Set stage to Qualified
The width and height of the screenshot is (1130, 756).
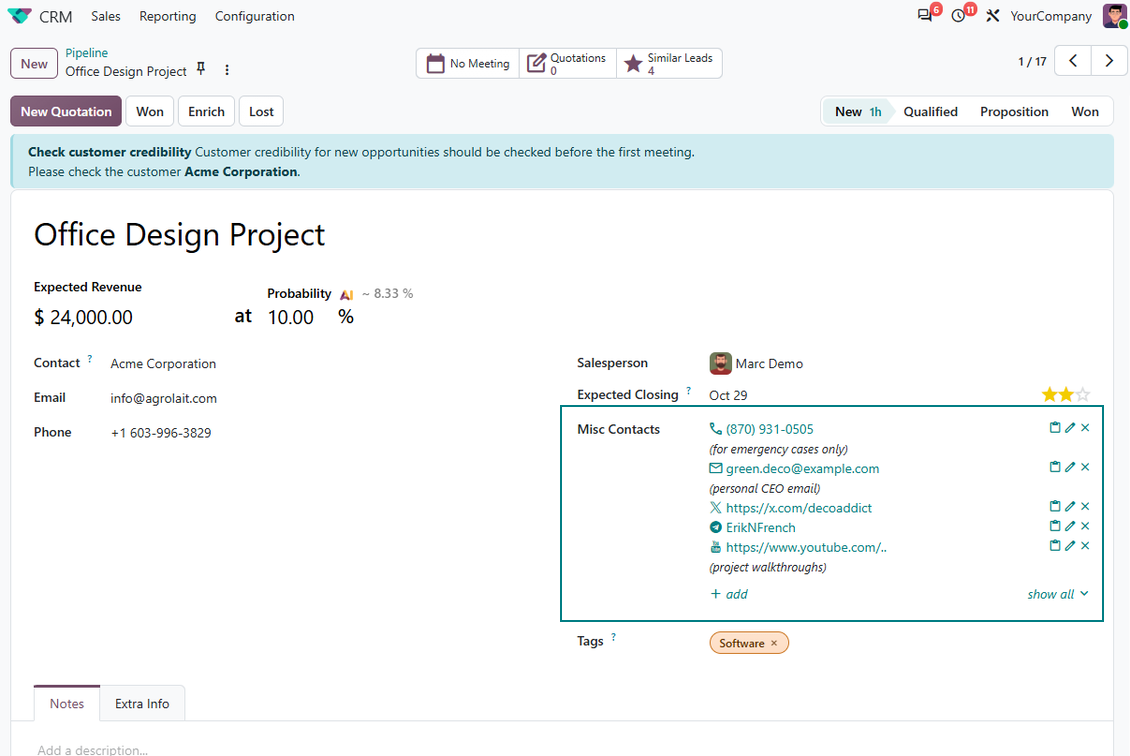(930, 112)
